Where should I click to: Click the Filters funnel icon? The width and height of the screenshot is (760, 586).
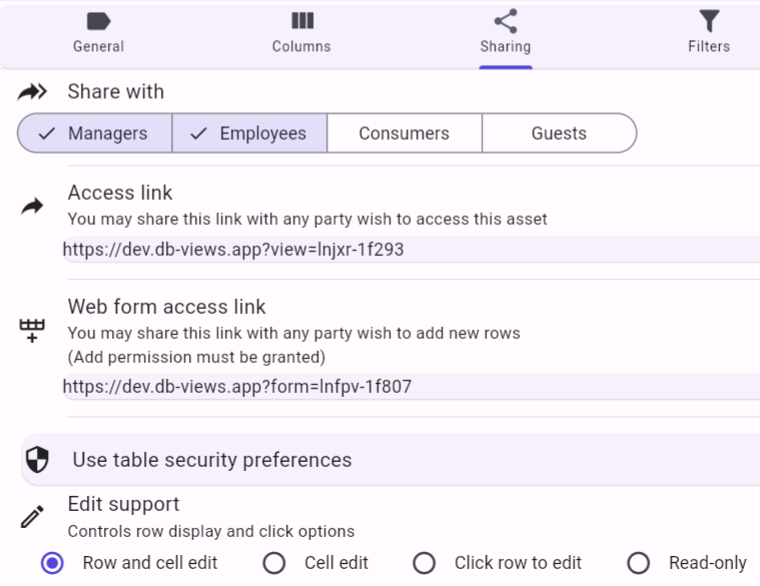pyautogui.click(x=709, y=21)
